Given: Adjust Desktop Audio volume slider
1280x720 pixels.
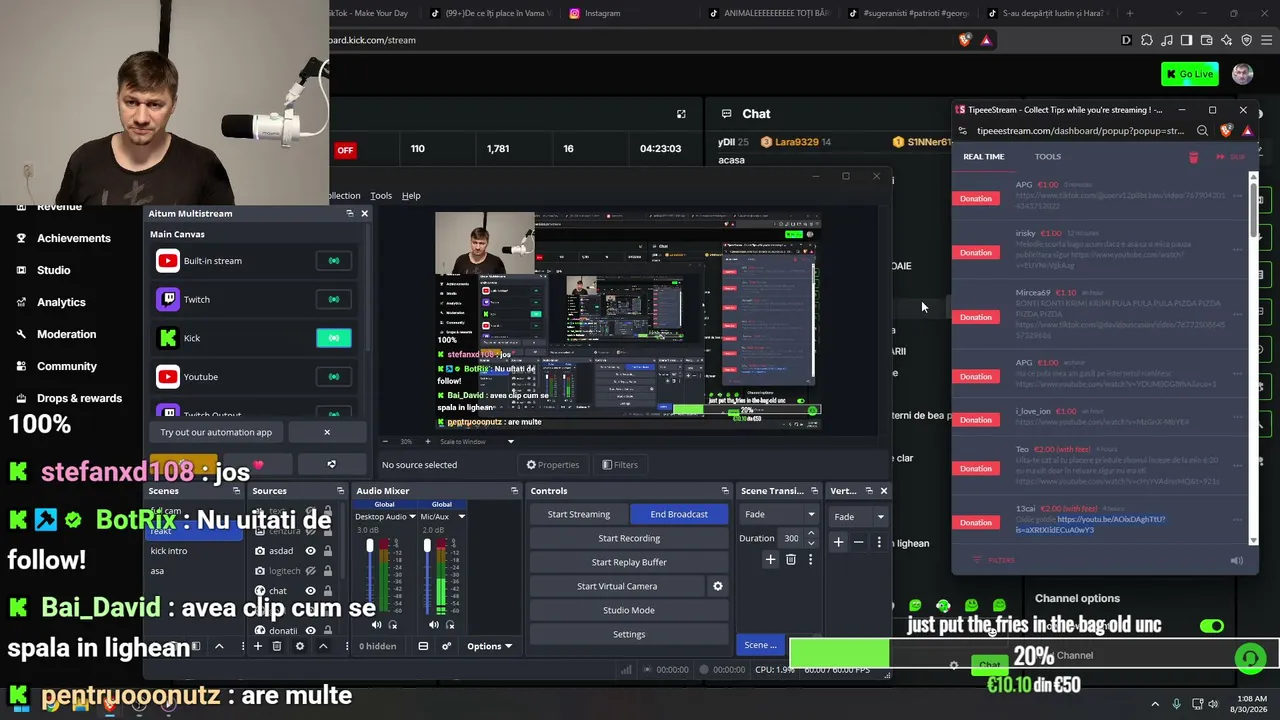Looking at the screenshot, I should click(x=370, y=545).
